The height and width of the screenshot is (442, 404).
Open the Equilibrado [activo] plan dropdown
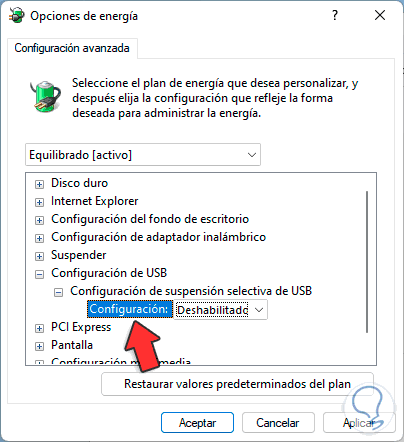tap(143, 155)
